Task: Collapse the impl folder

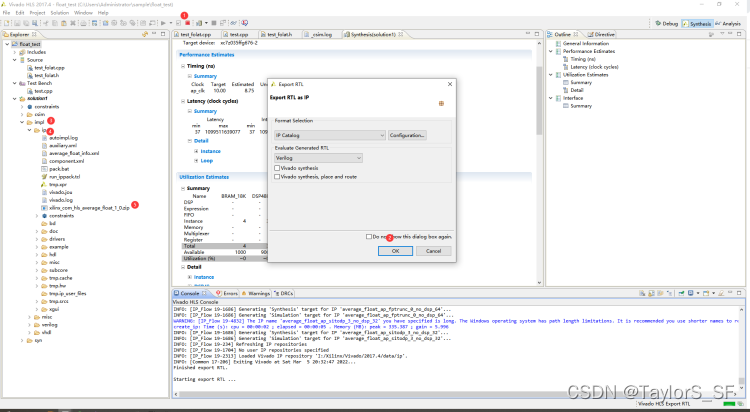Action: (x=22, y=122)
